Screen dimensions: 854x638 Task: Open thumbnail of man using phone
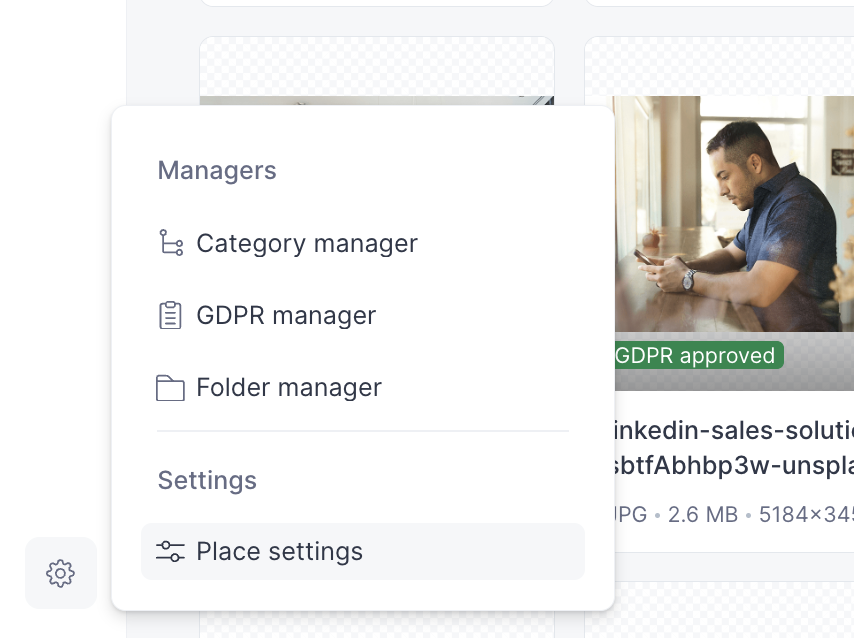tap(734, 214)
